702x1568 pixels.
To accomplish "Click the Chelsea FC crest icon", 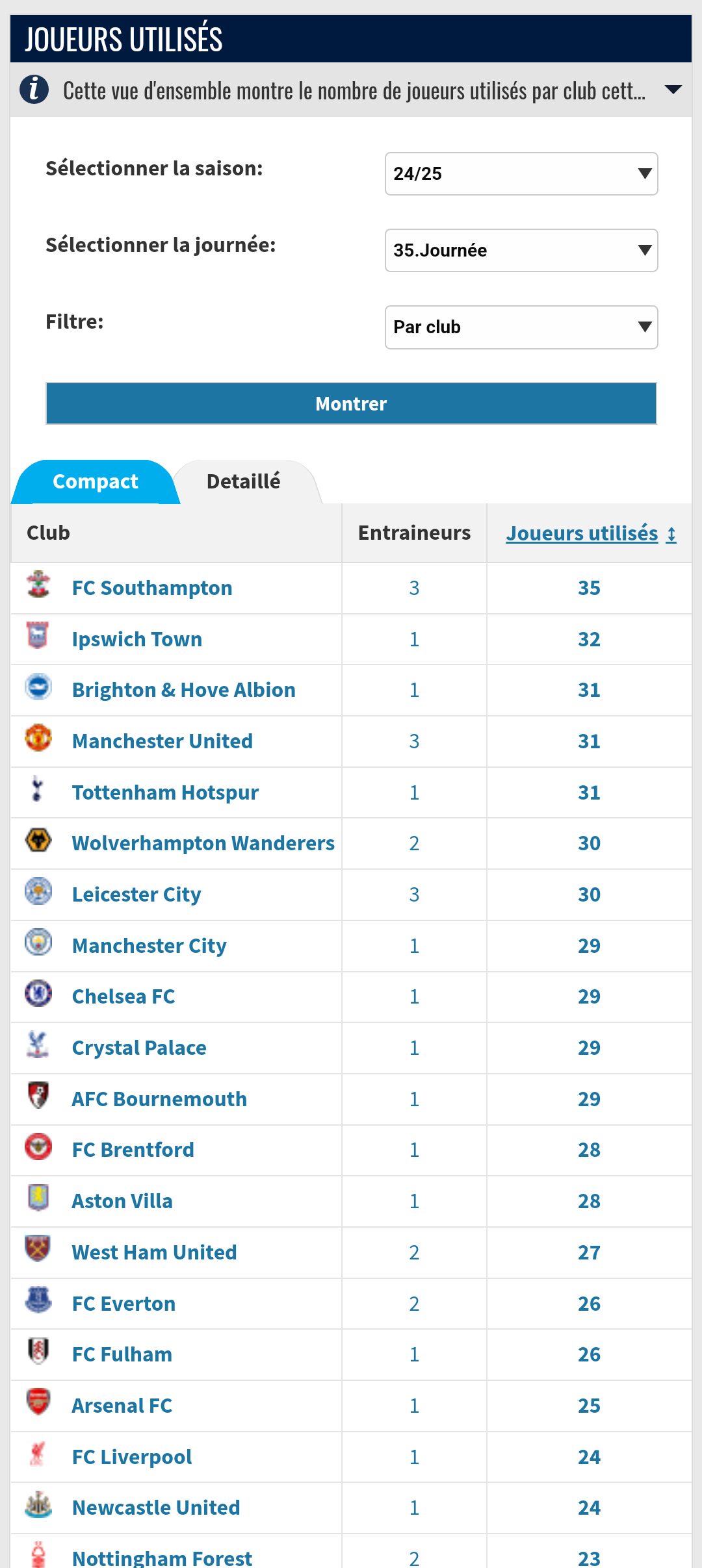I will click(x=38, y=993).
